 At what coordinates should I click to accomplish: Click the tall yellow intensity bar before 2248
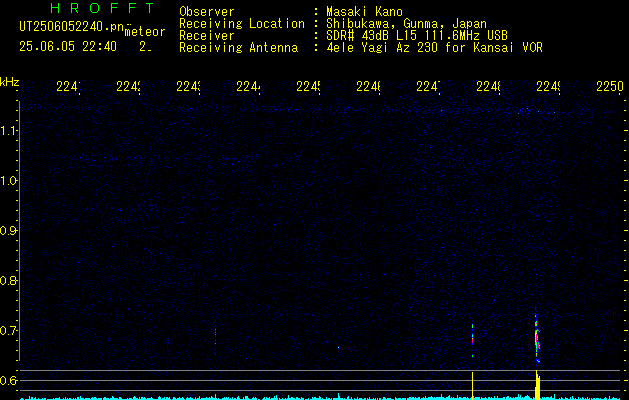[473, 385]
